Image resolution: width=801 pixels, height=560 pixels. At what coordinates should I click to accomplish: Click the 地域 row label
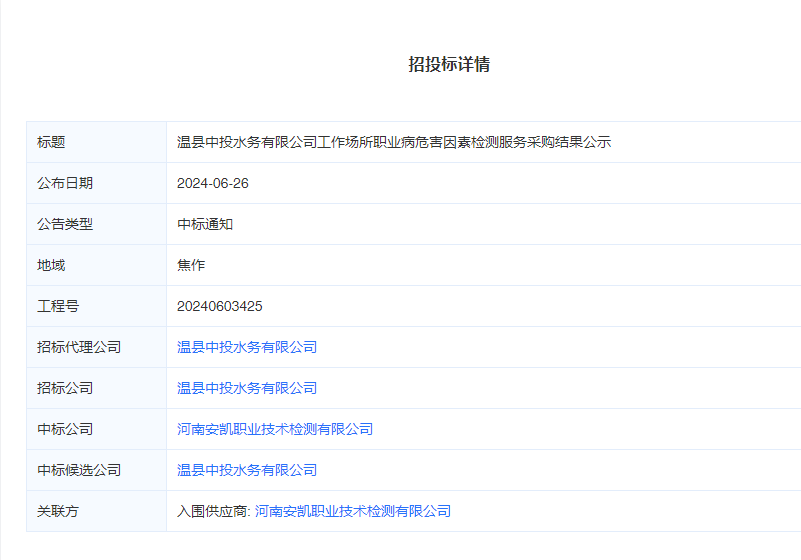pos(51,265)
